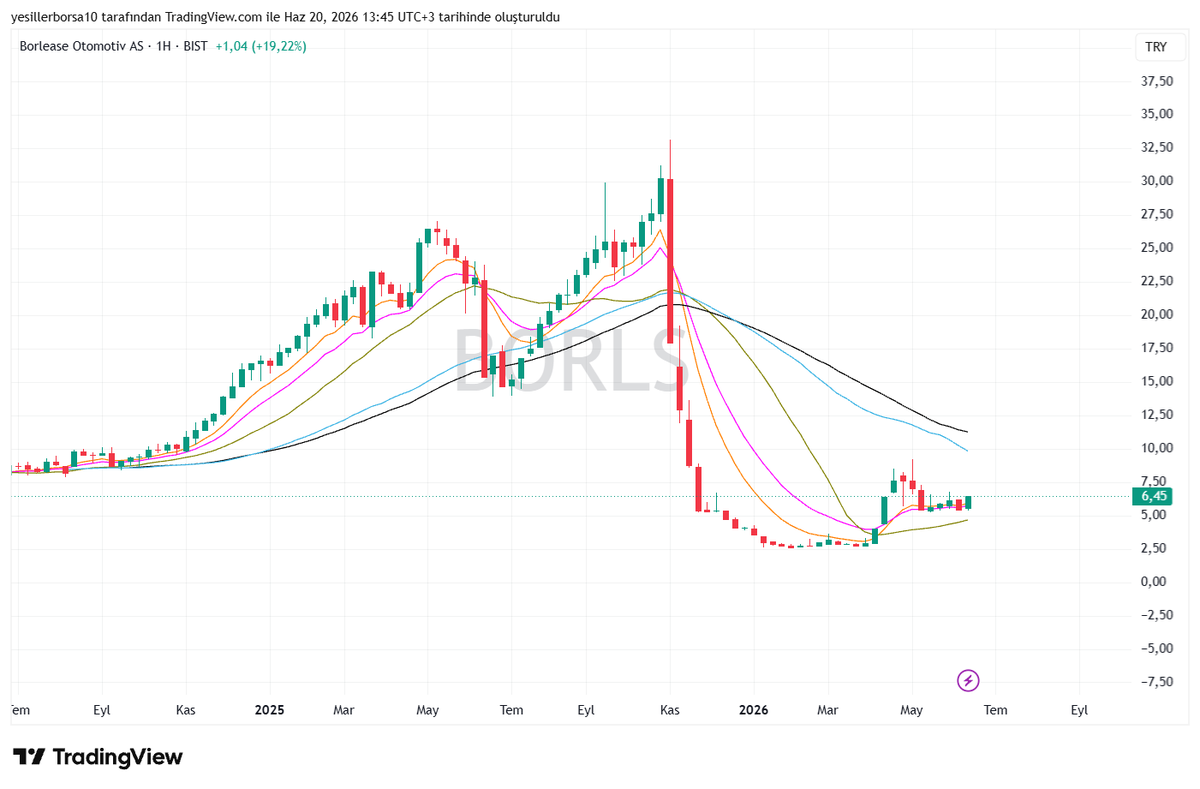1200x789 pixels.
Task: Click the negative −5,00 price axis label
Action: click(1155, 648)
